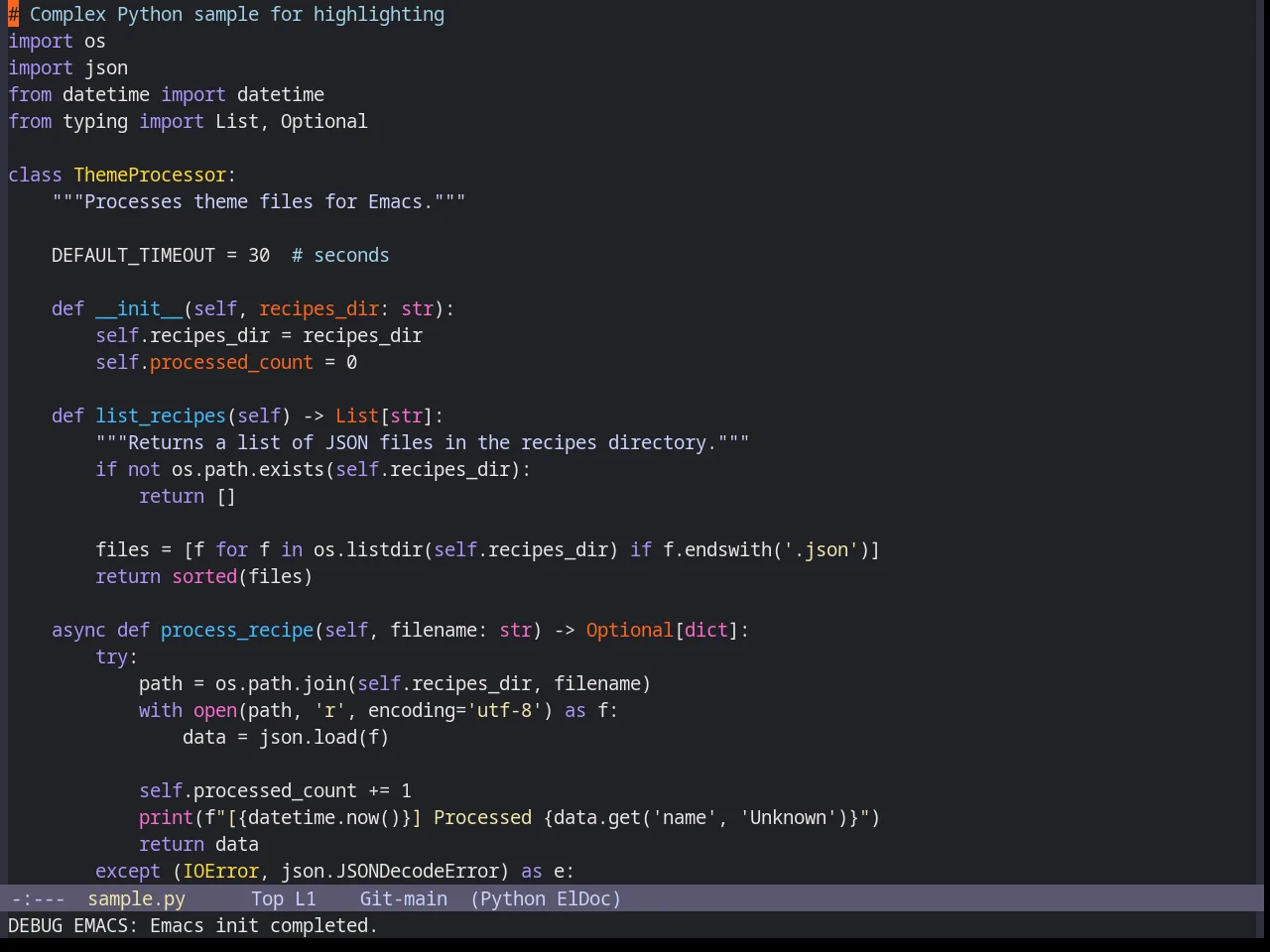The width and height of the screenshot is (1270, 952).
Task: Click the -:--- buffer status indicator
Action: pos(38,898)
